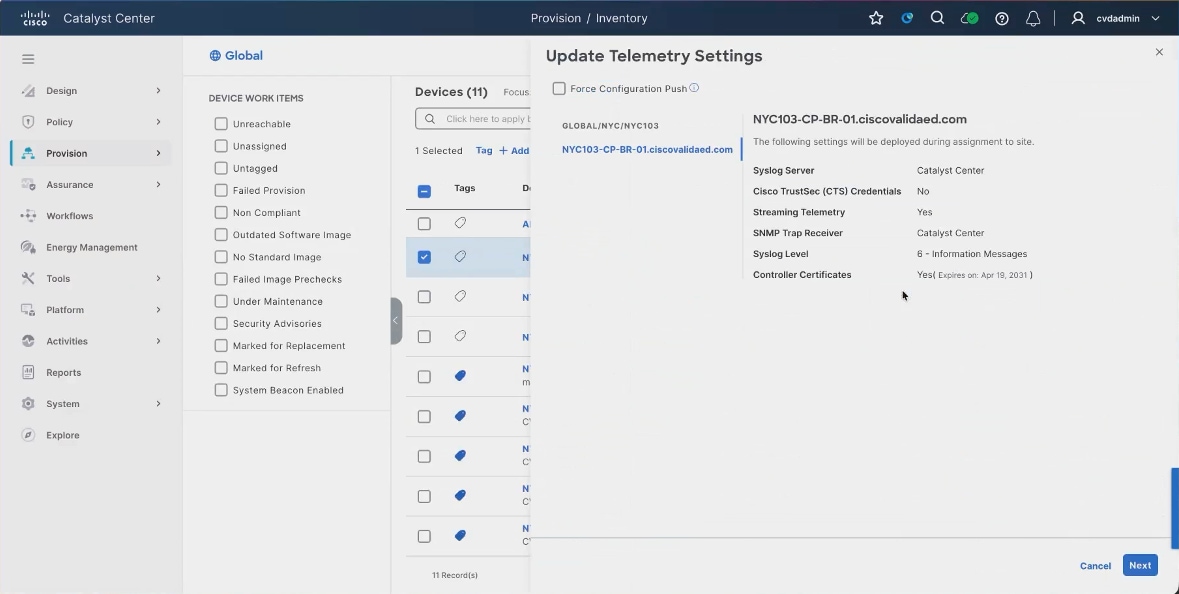Click the Global globe icon
The height and width of the screenshot is (594, 1179).
click(215, 56)
